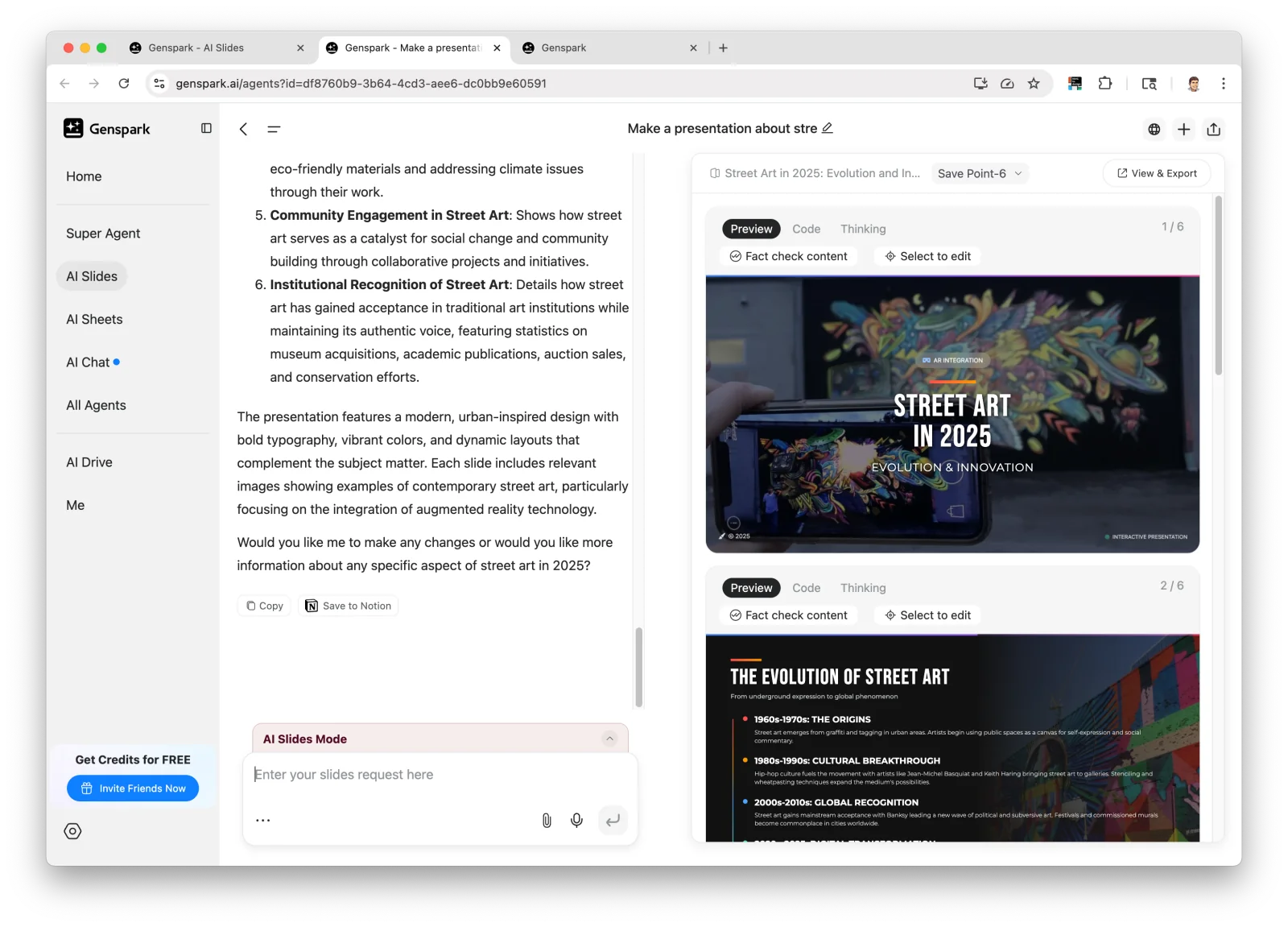Click the share icon at top right
The image size is (1288, 927).
point(1213,129)
